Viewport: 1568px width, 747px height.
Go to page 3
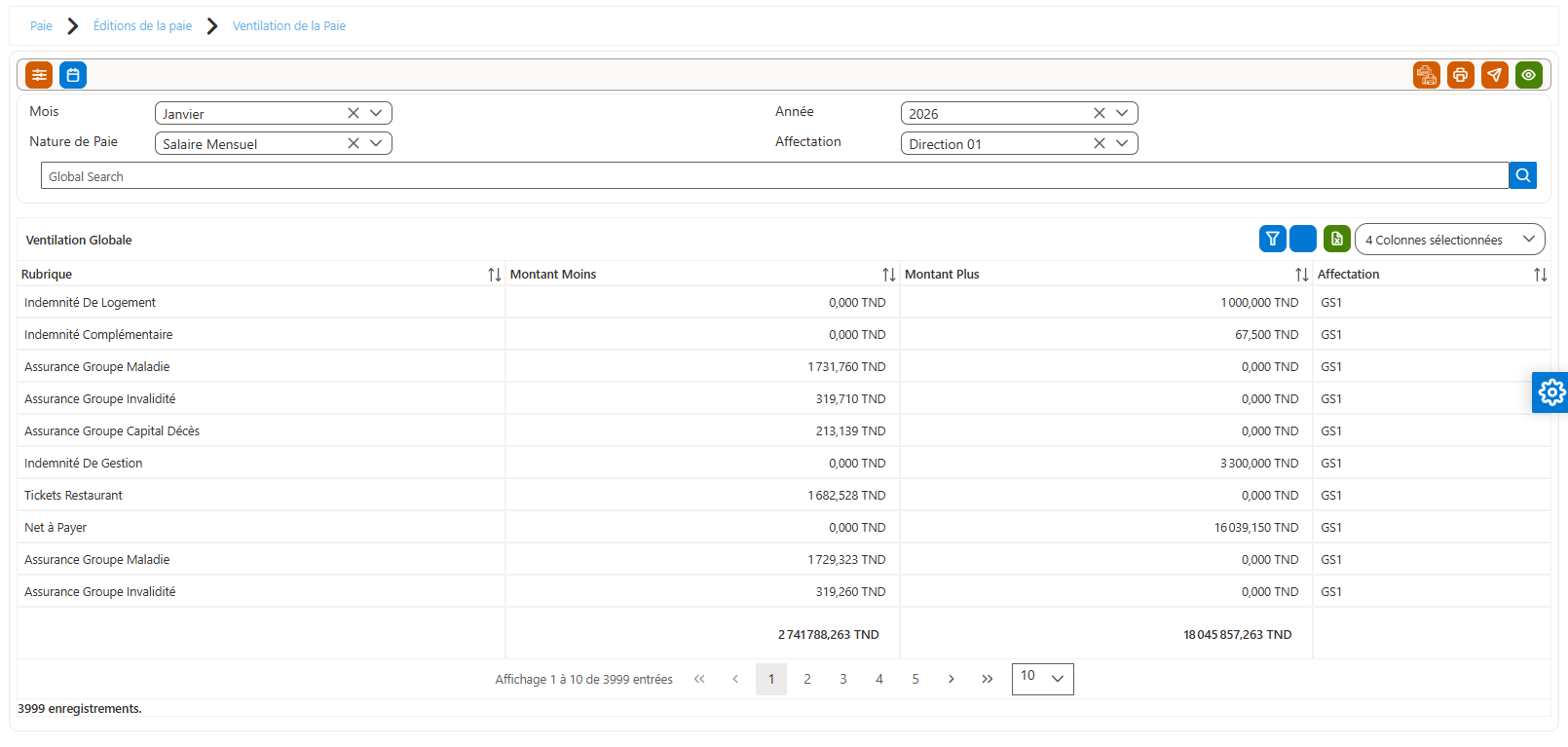[843, 679]
